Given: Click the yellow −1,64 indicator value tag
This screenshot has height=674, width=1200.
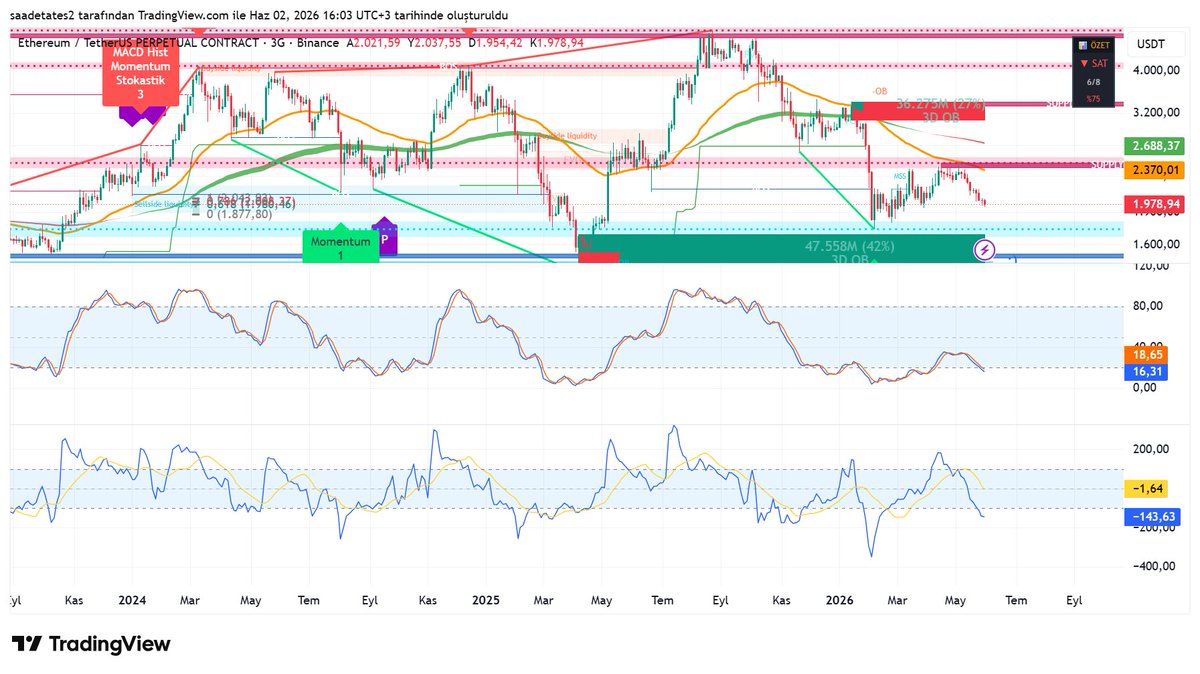Looking at the screenshot, I should pos(1146,488).
